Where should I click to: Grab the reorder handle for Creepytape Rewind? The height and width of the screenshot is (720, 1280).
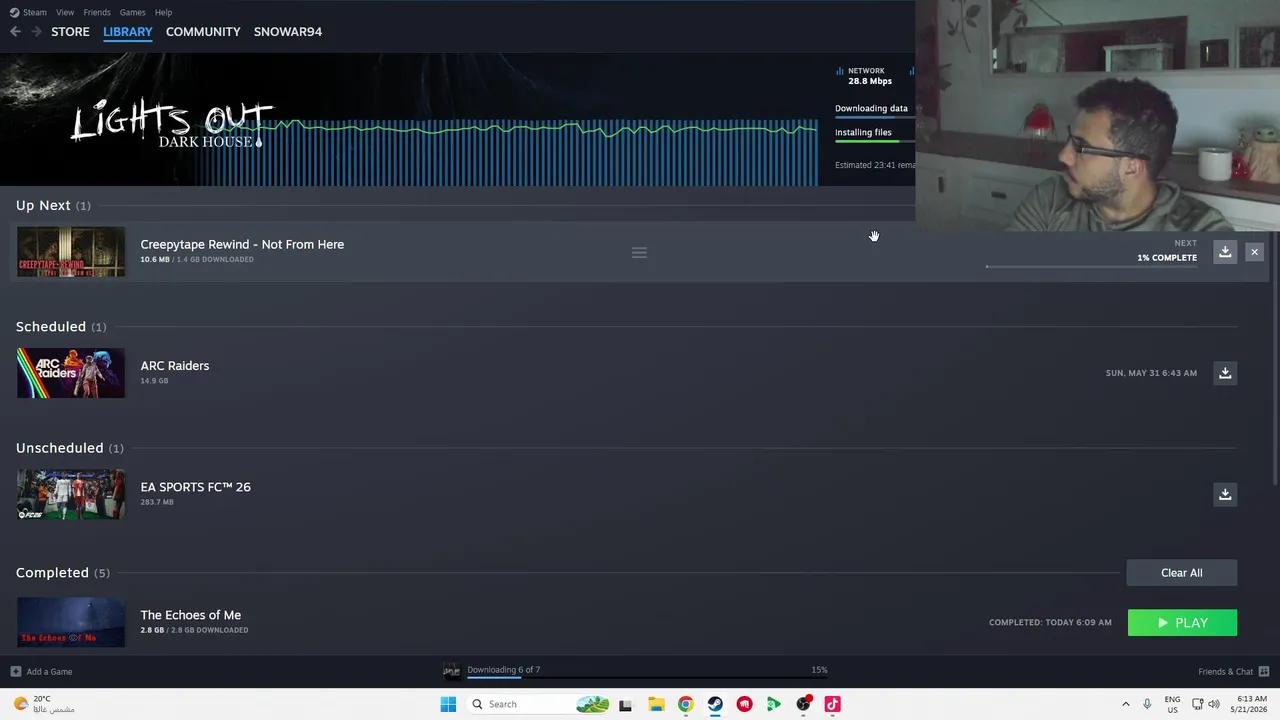(x=639, y=252)
